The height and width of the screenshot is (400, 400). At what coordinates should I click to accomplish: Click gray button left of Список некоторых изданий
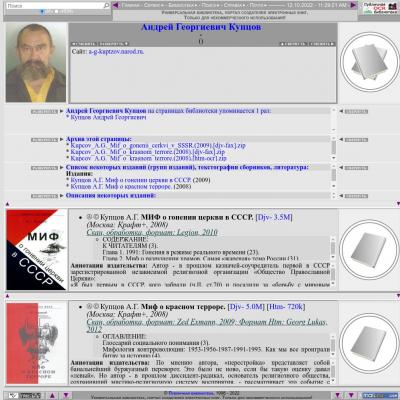pos(44,168)
